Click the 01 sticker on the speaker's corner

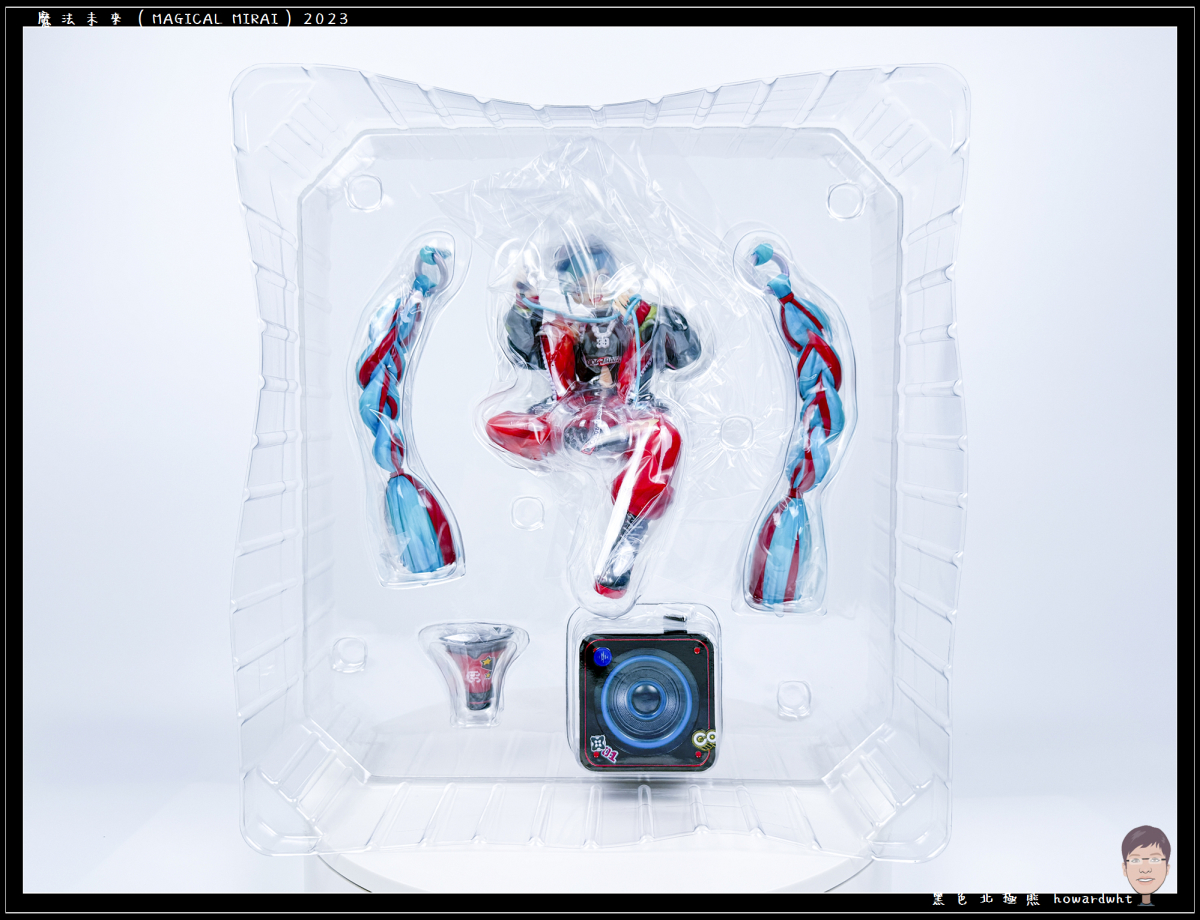pos(603,746)
